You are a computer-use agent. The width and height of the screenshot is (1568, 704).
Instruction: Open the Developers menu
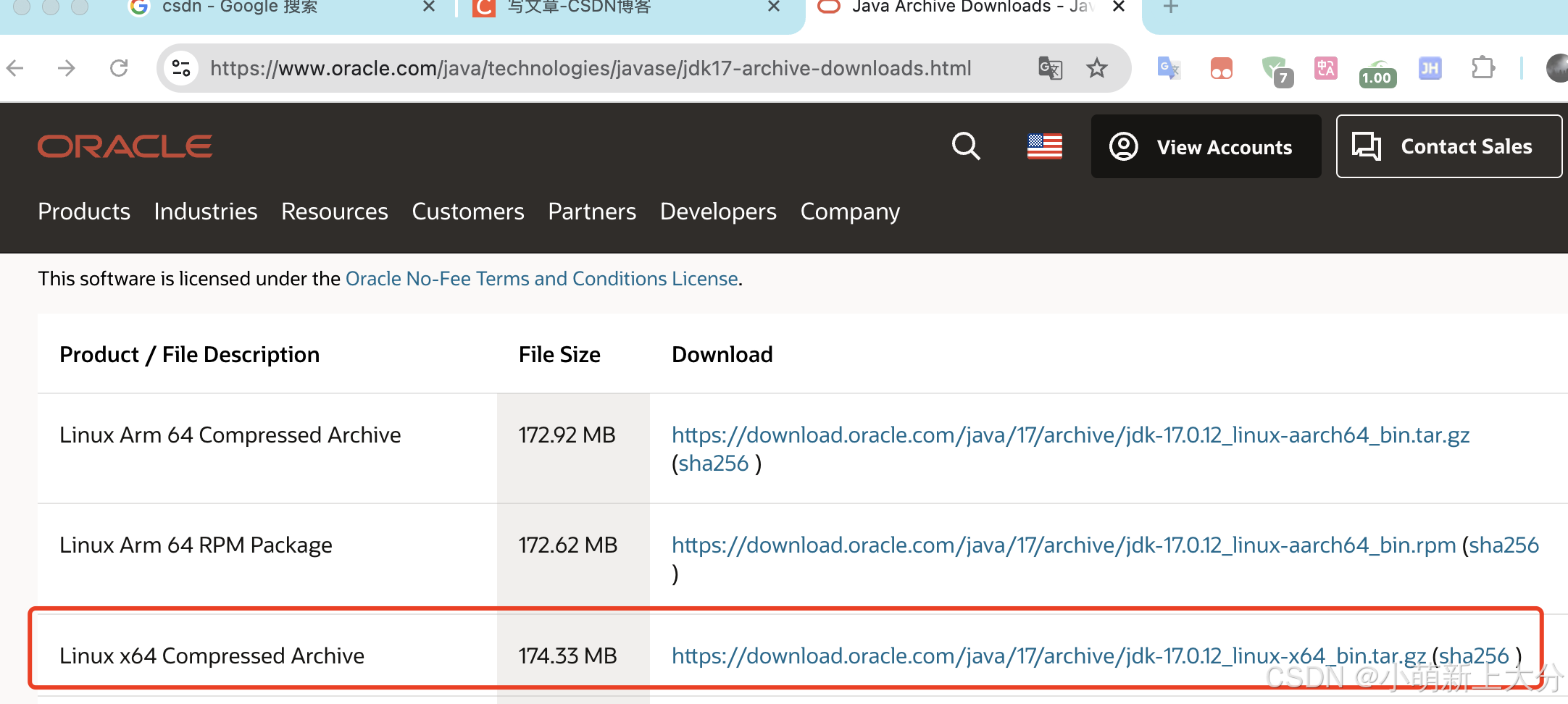[718, 211]
